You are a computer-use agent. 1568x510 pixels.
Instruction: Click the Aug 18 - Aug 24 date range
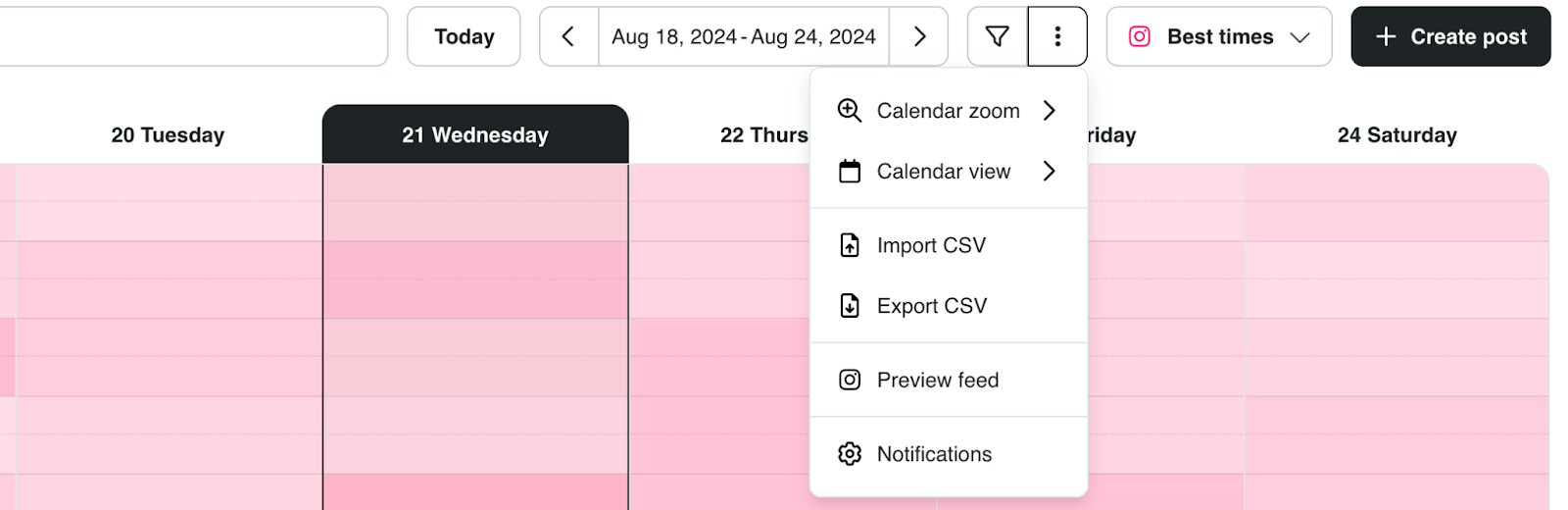[744, 36]
